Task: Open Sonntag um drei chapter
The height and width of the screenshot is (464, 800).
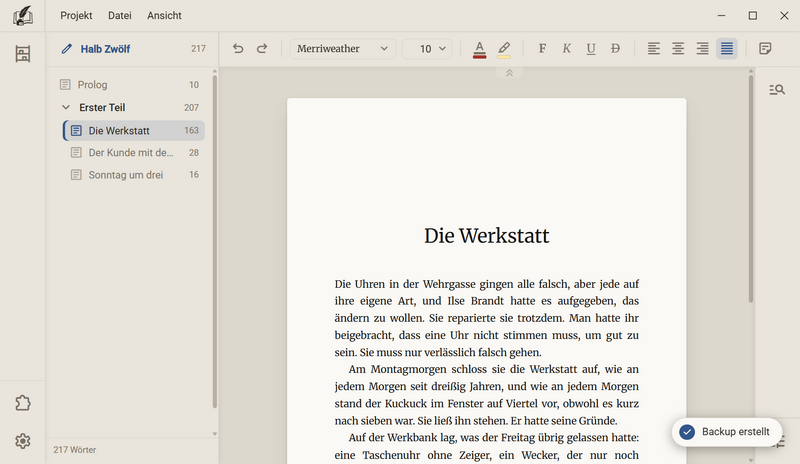Action: pos(134,175)
